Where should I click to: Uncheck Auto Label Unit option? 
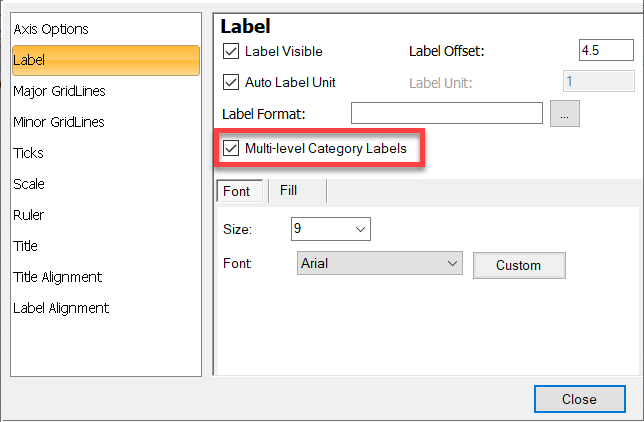(x=231, y=82)
